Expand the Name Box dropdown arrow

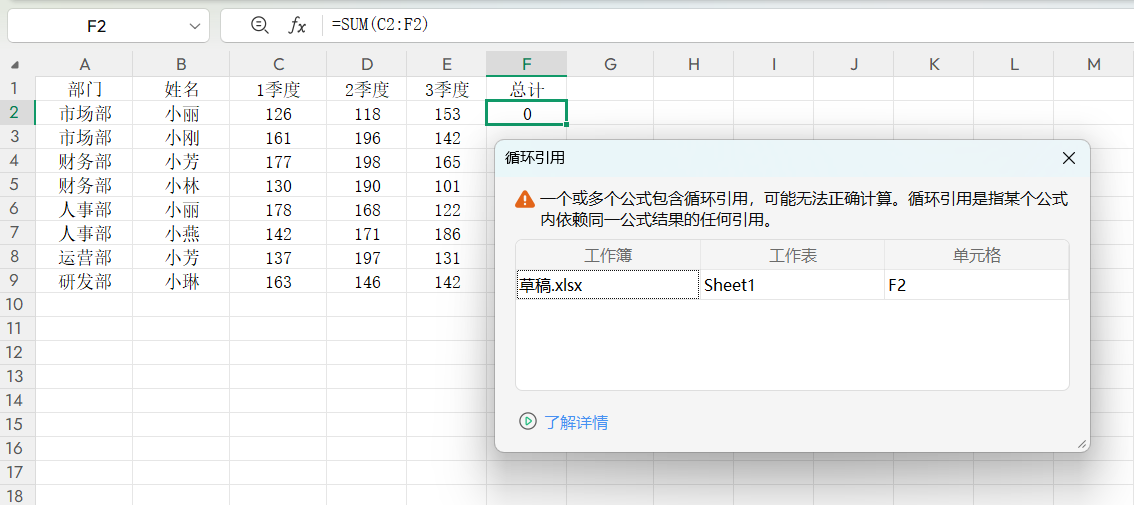[193, 26]
